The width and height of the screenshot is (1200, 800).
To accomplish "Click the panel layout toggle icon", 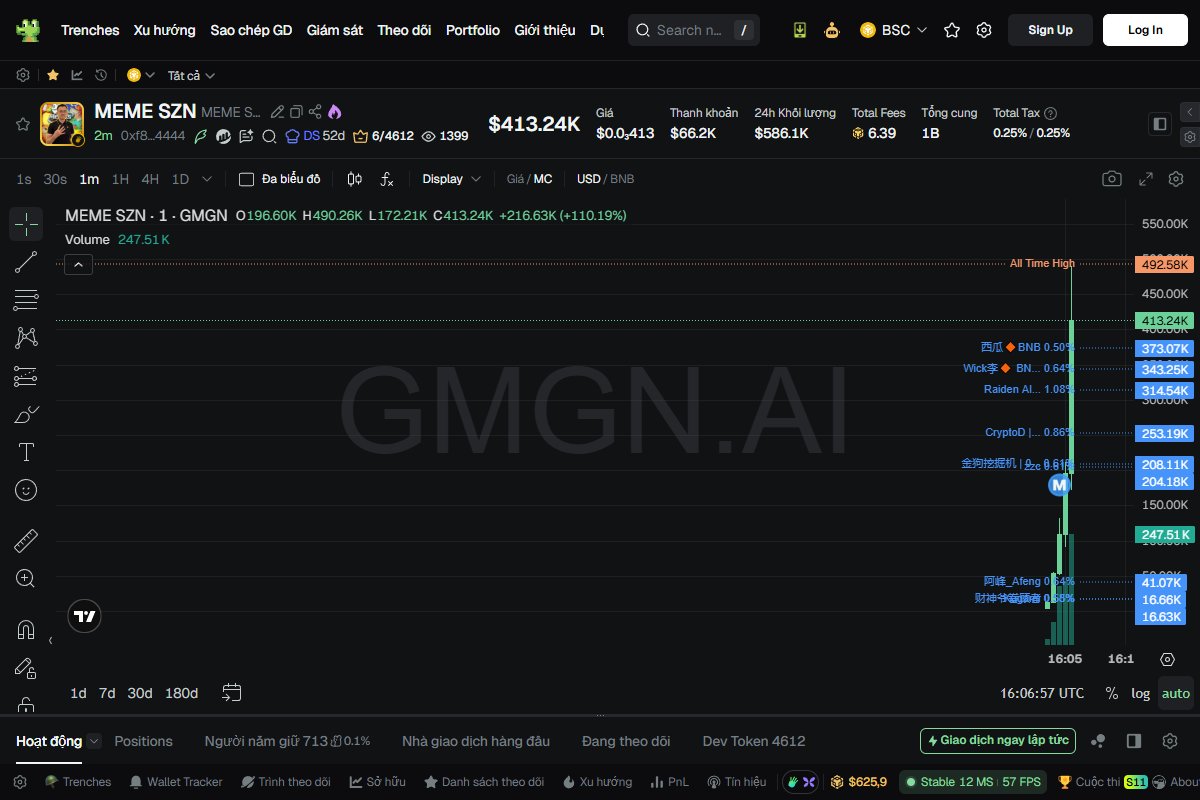I will pyautogui.click(x=1160, y=124).
